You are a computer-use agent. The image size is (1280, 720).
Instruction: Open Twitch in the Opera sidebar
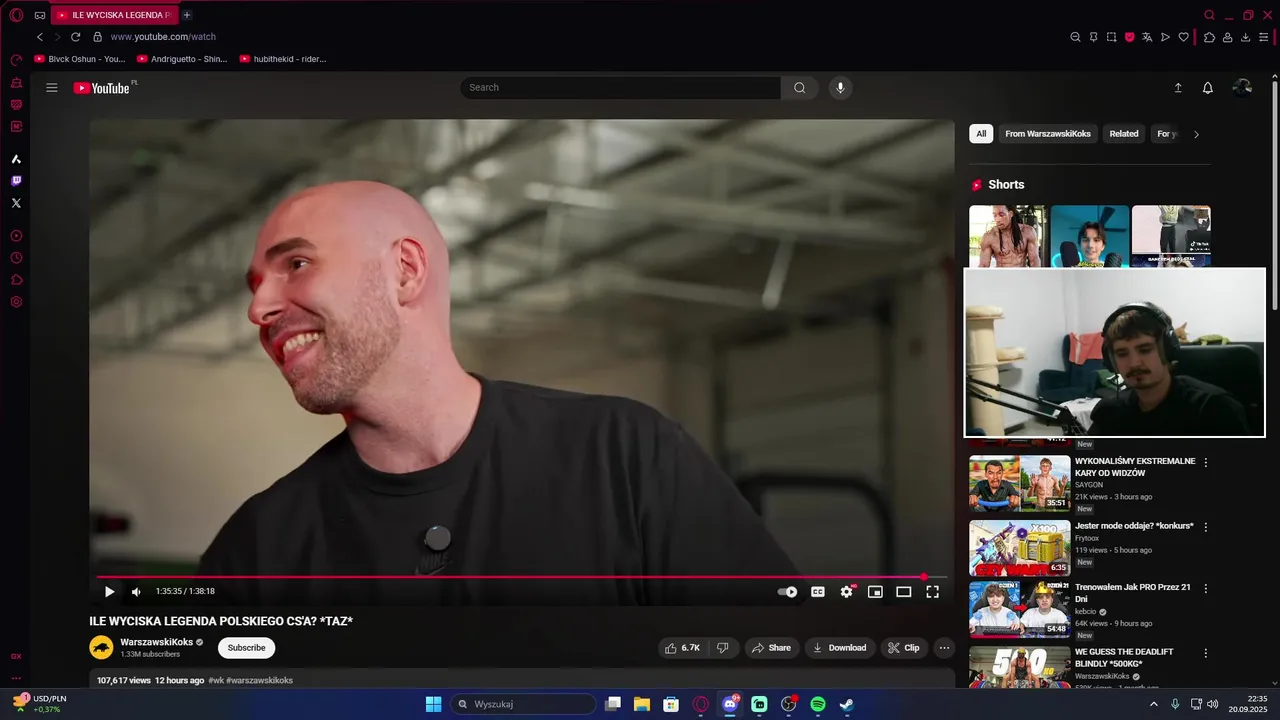16,181
